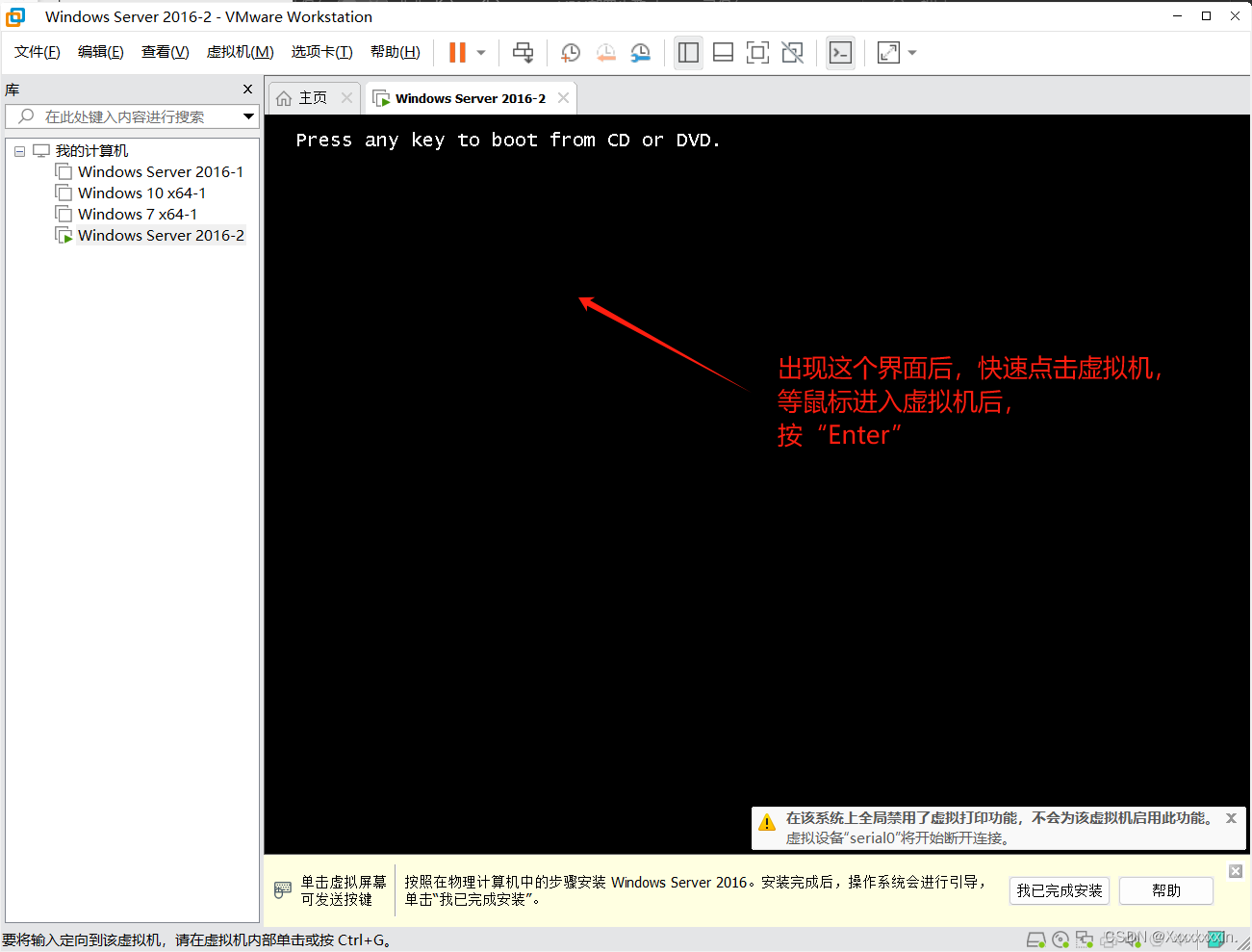The height and width of the screenshot is (952, 1252).
Task: Open the snapshot manager
Action: point(640,53)
